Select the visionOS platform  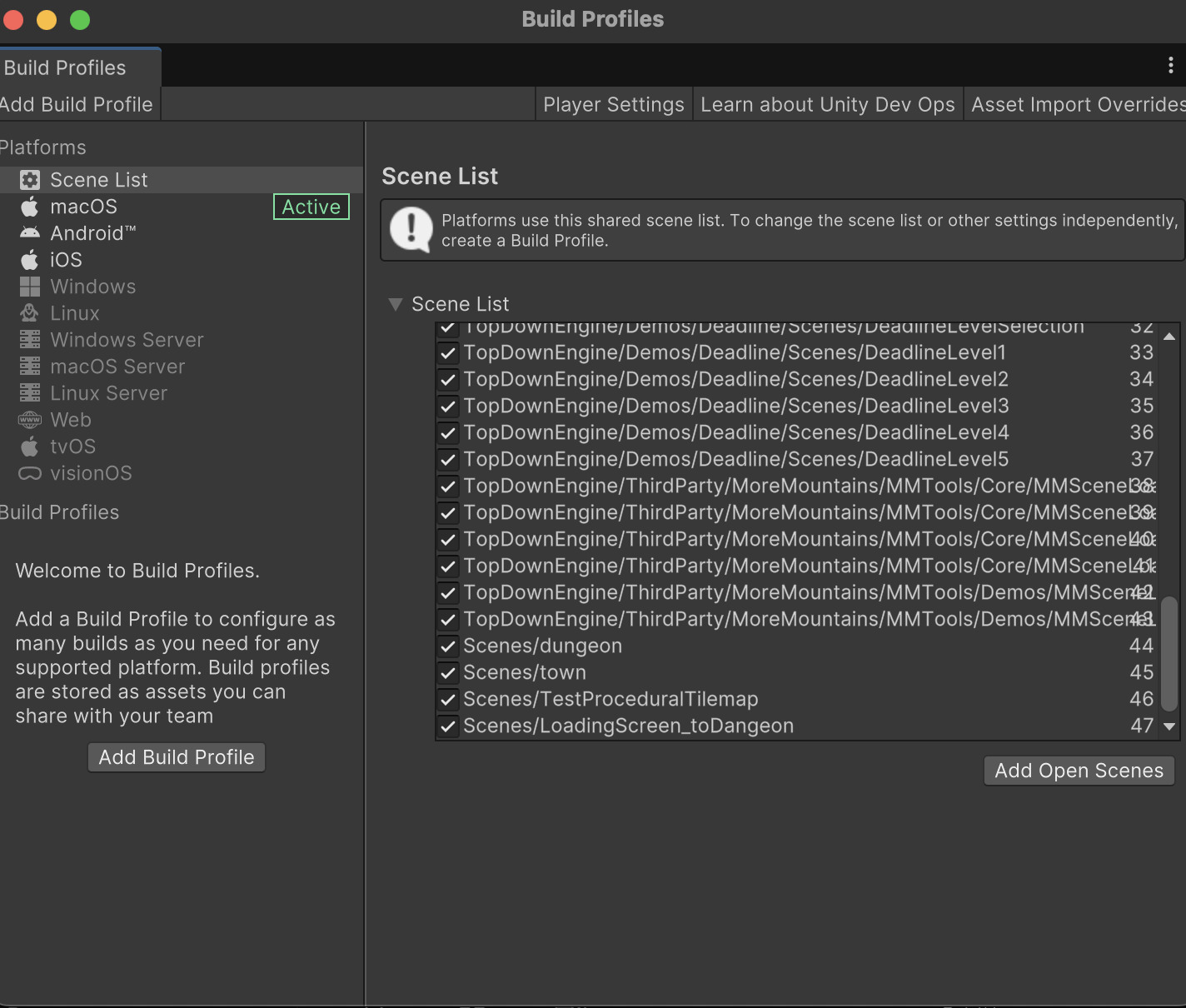click(182, 473)
